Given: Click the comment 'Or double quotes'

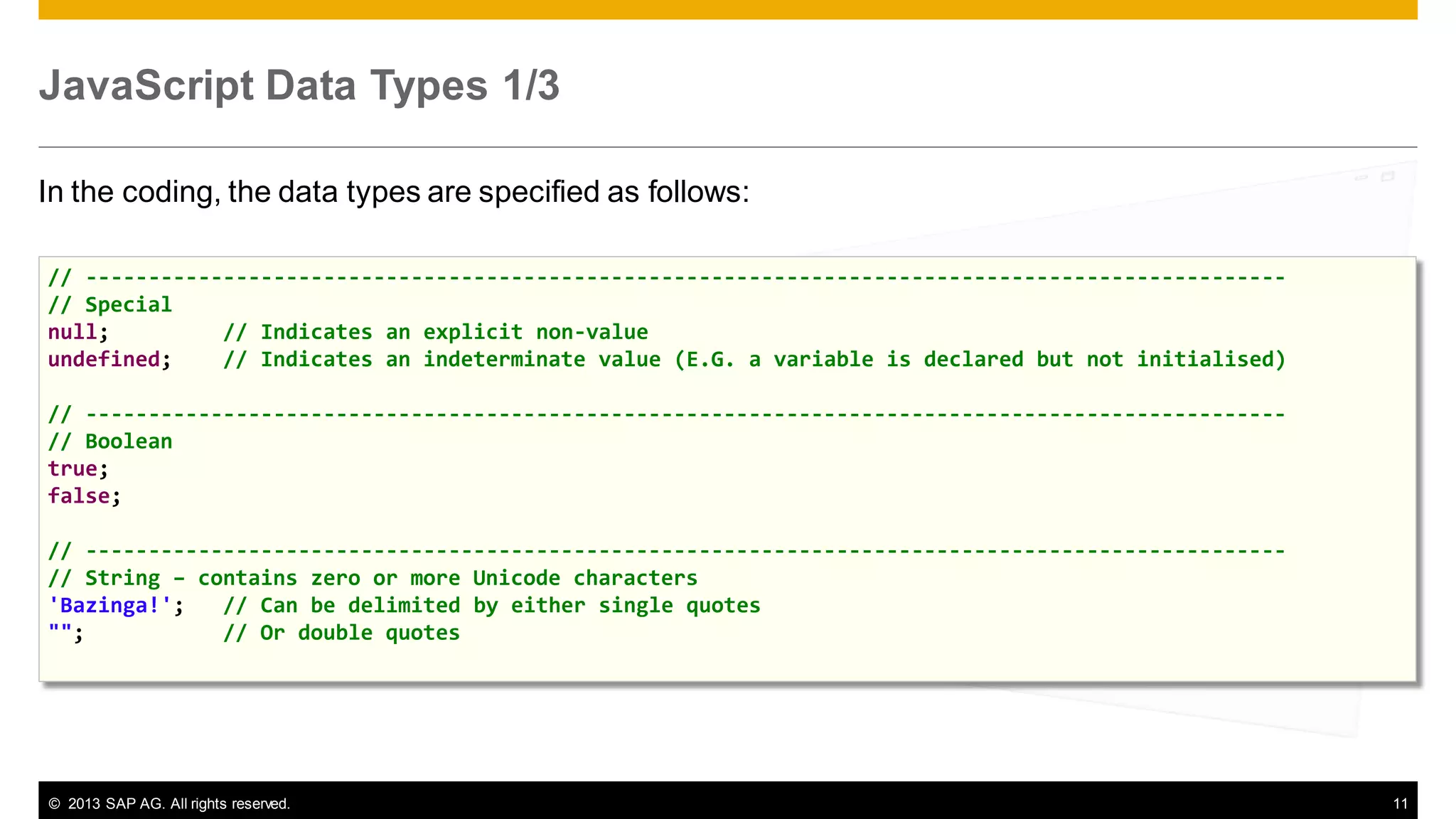Looking at the screenshot, I should point(342,633).
